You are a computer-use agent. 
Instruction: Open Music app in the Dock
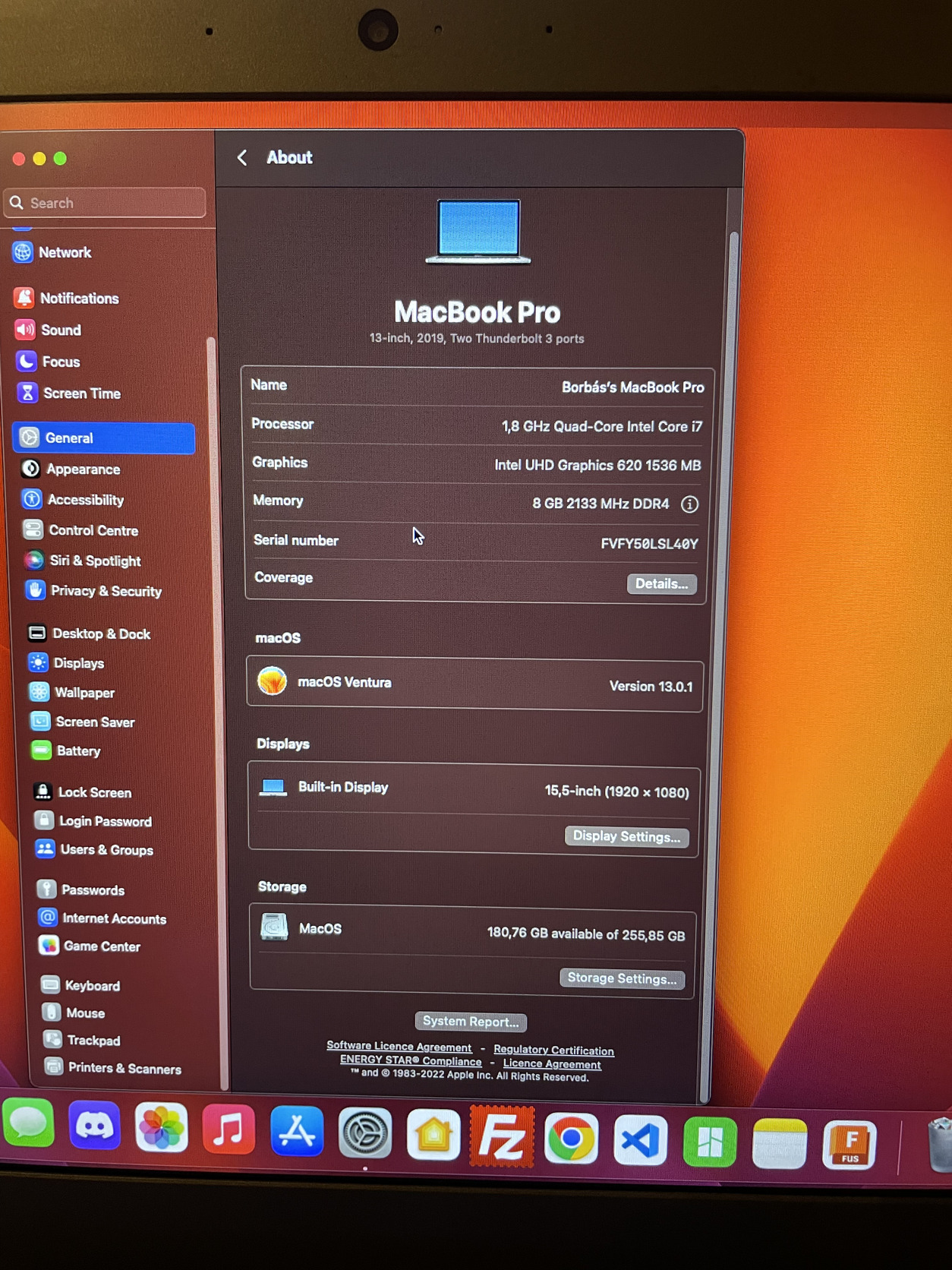click(x=229, y=1130)
